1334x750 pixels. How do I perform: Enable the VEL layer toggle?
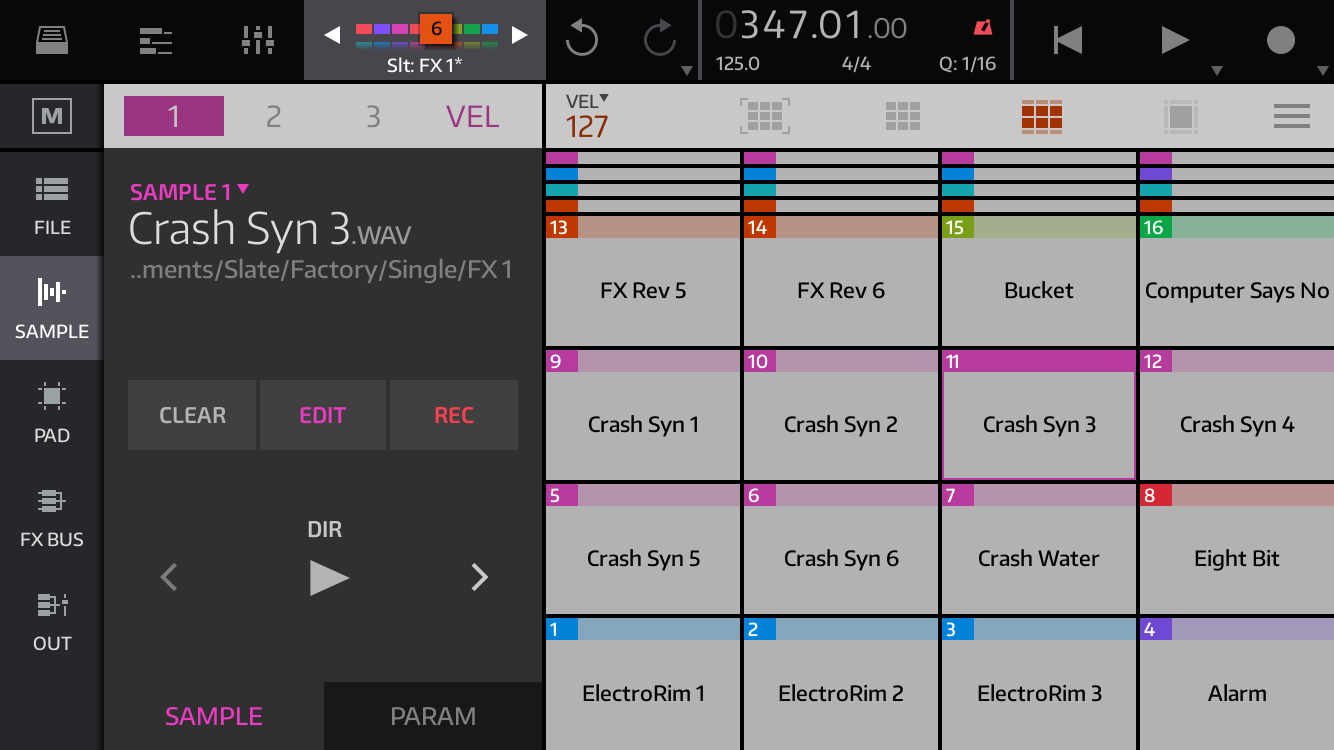click(x=472, y=117)
